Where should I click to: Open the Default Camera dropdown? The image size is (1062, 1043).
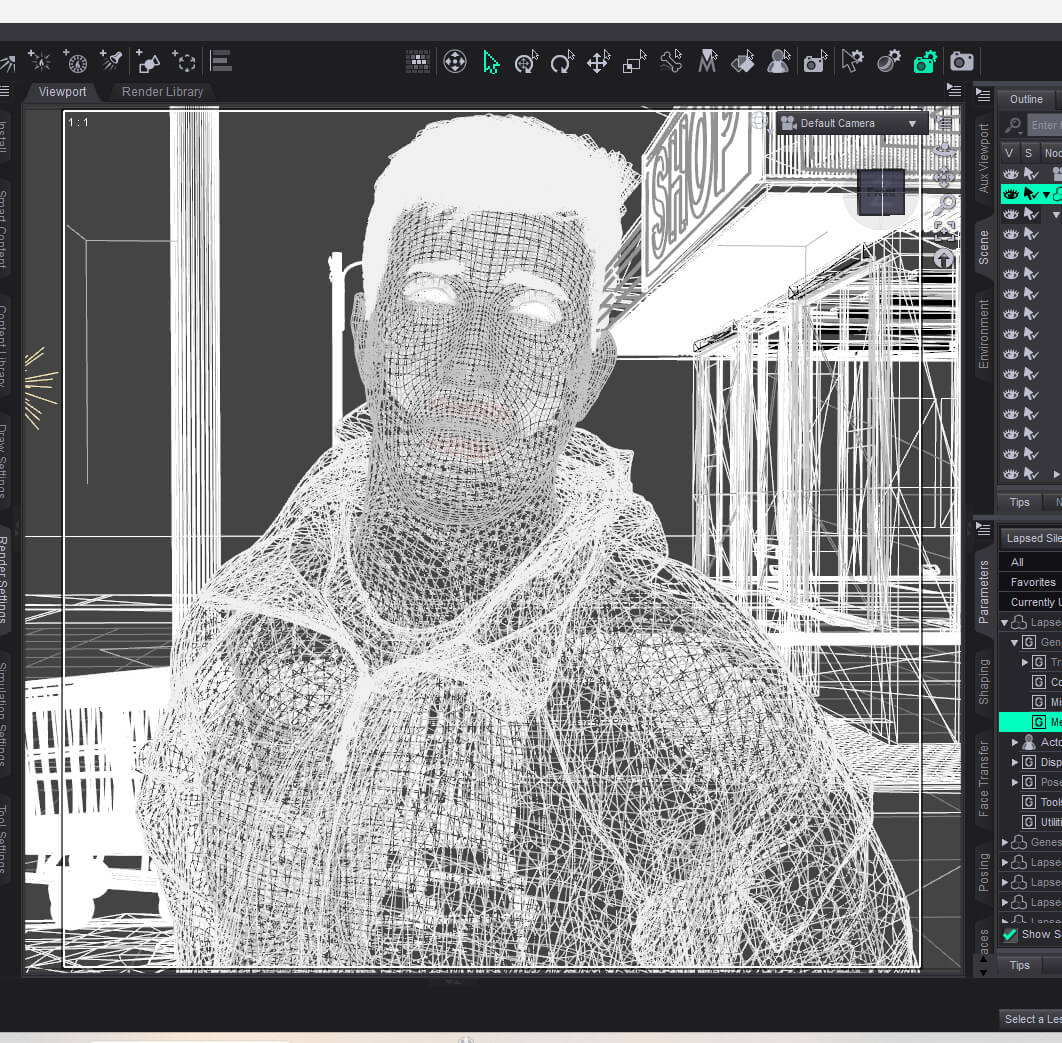(x=851, y=123)
